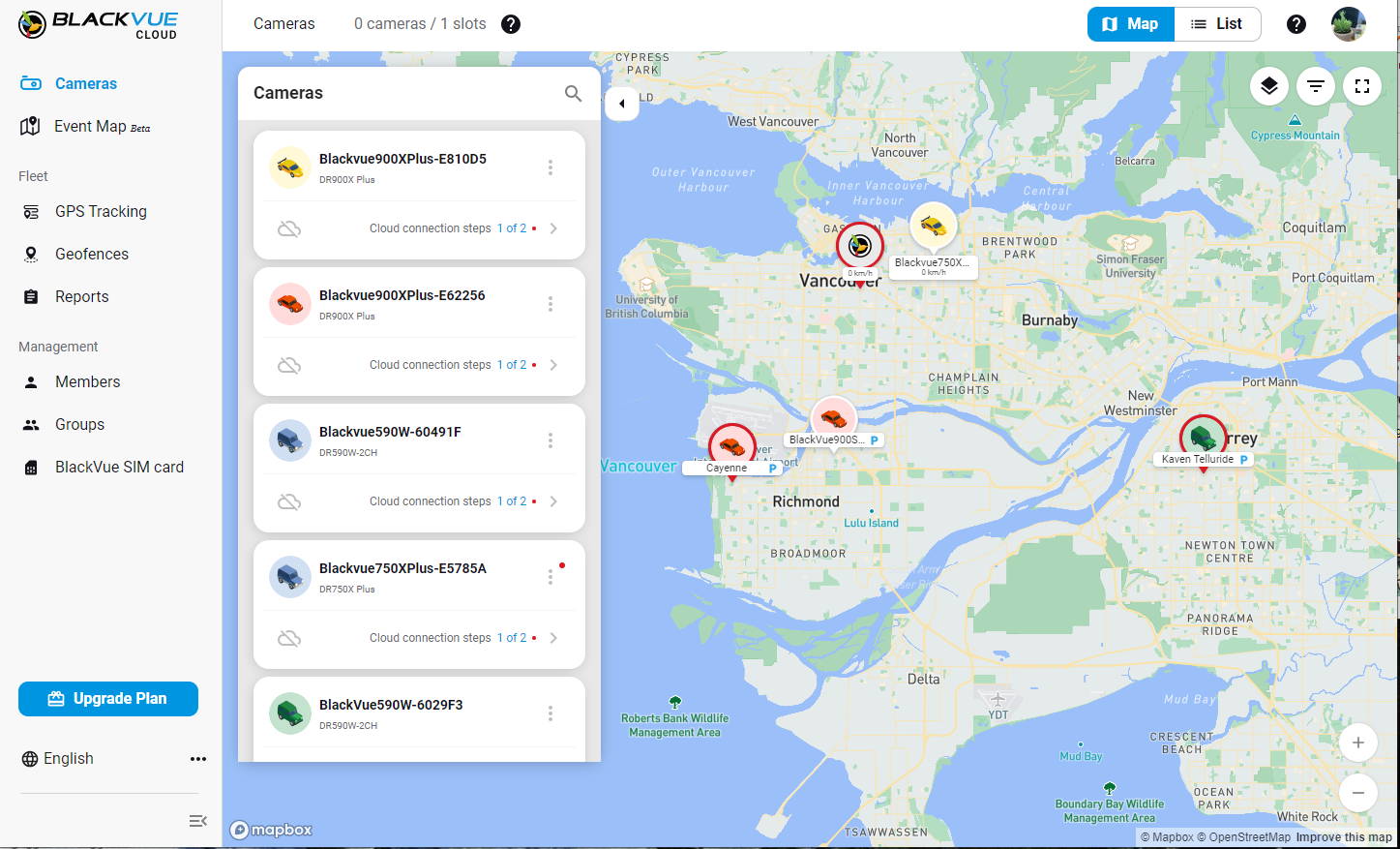The image size is (1400, 849).
Task: Open options menu for BlackVue590W-6029F3
Action: click(x=551, y=713)
